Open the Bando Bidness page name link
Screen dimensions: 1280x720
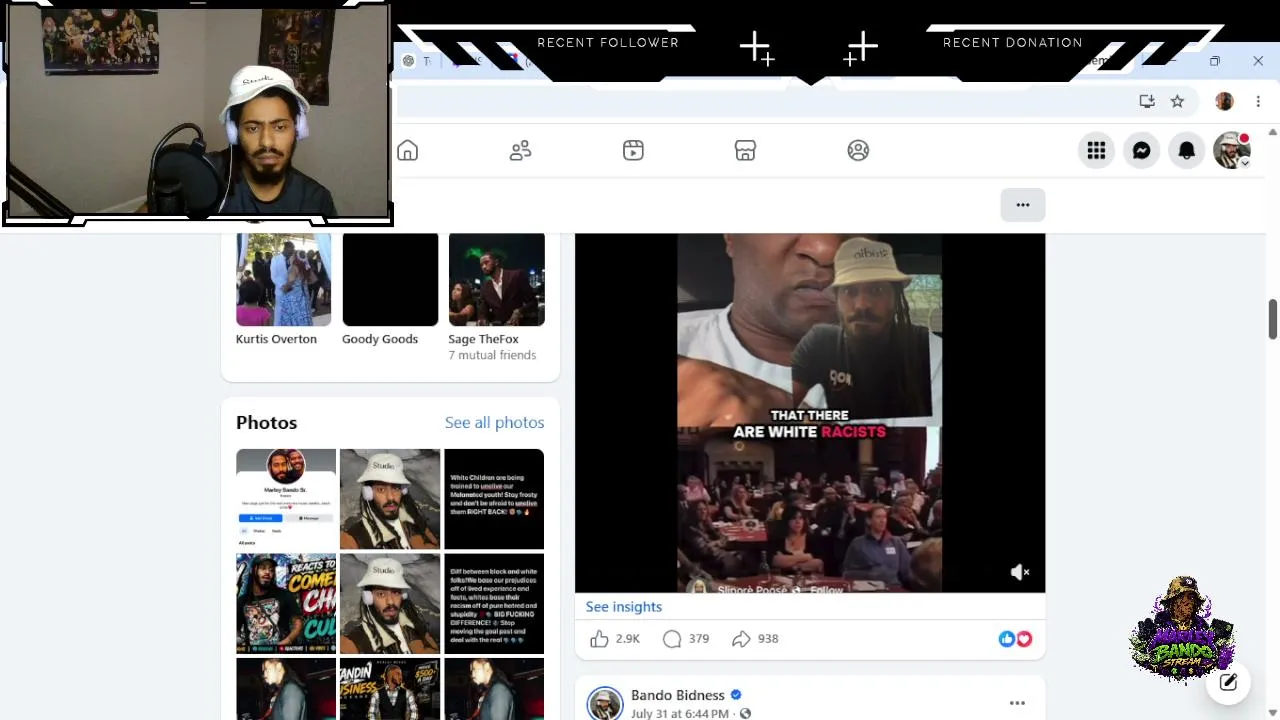tap(677, 695)
